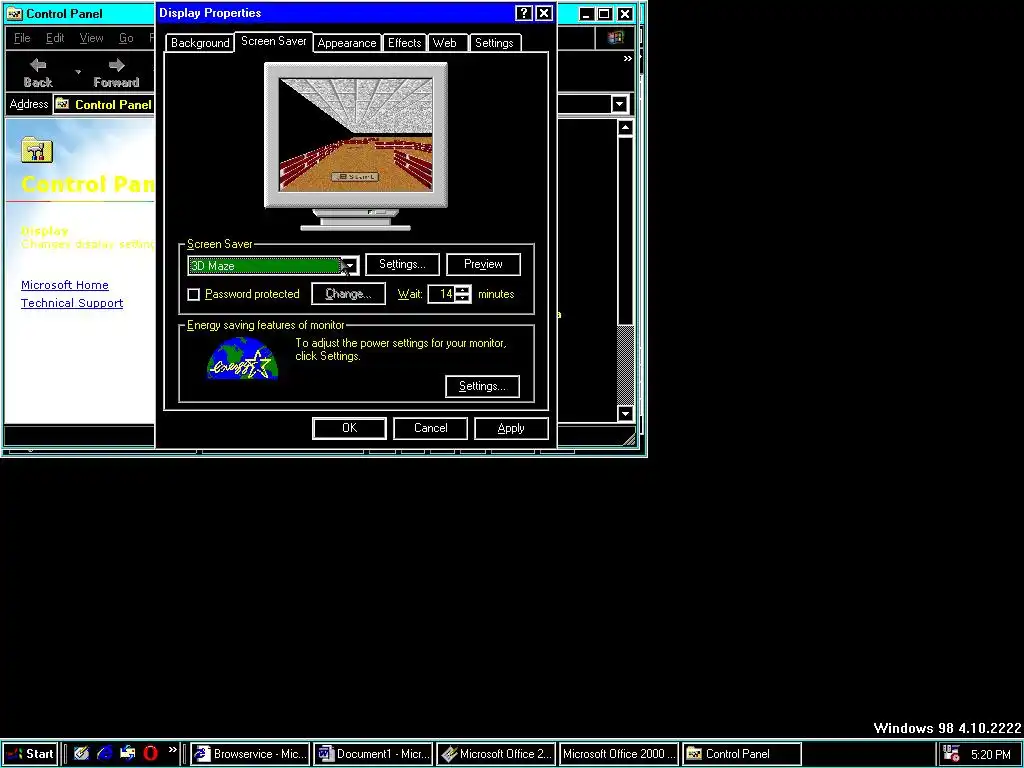This screenshot has height=768, width=1024.
Task: Expand the Control Panel address bar dropdown
Action: [620, 104]
